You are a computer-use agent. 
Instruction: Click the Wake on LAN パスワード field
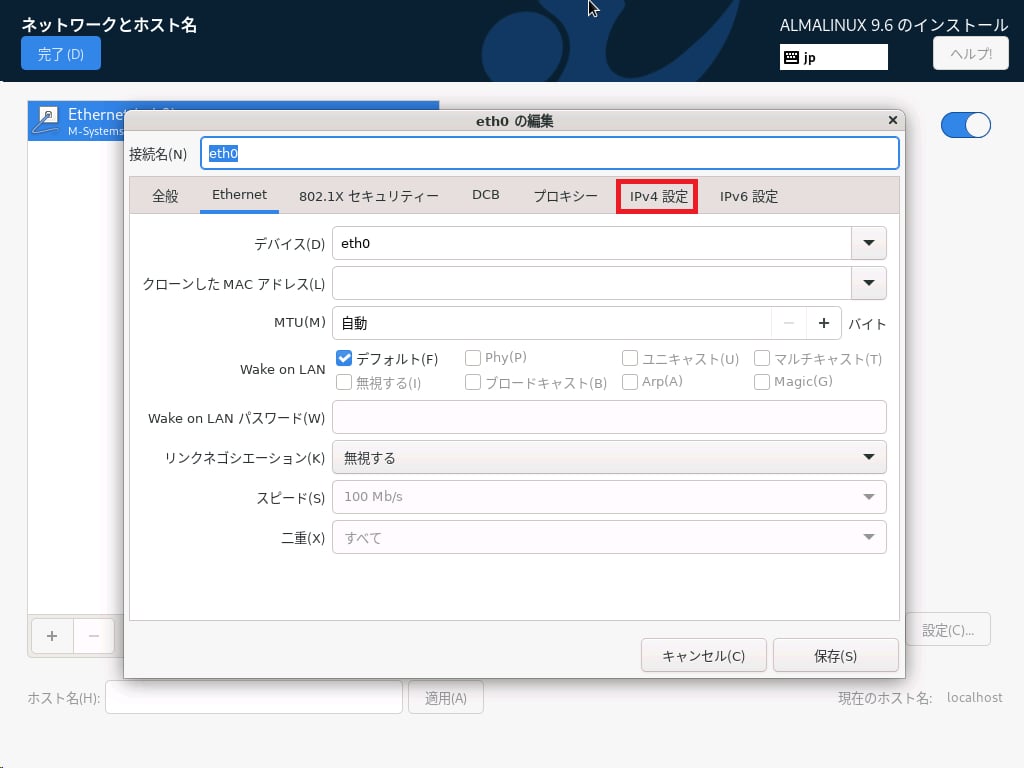tap(608, 417)
